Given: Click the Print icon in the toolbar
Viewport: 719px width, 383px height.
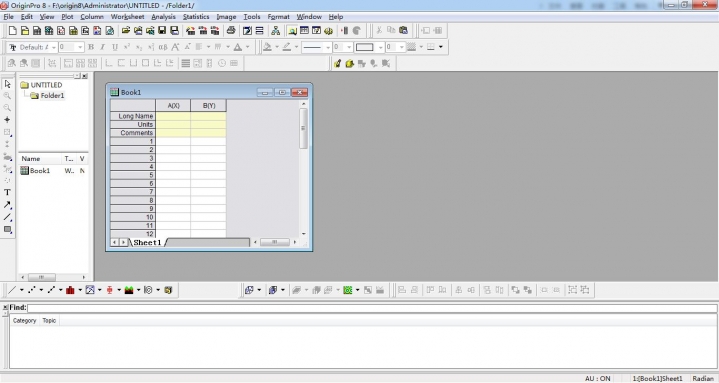Looking at the screenshot, I should click(231, 31).
